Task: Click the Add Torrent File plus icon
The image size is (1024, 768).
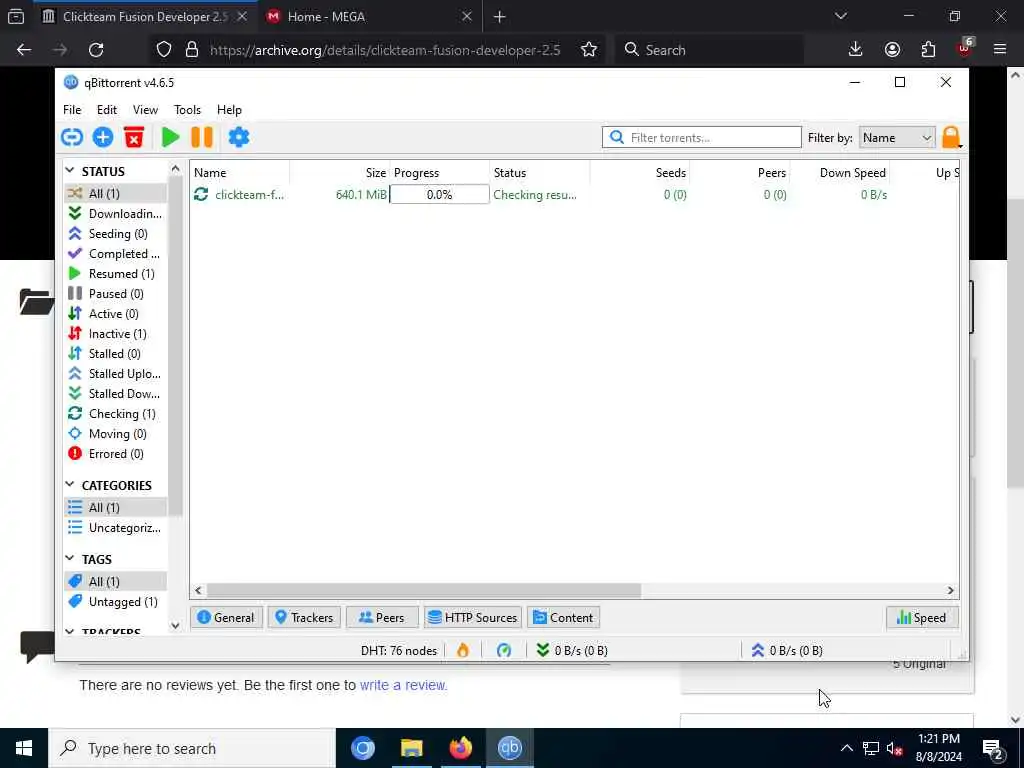Action: point(103,137)
